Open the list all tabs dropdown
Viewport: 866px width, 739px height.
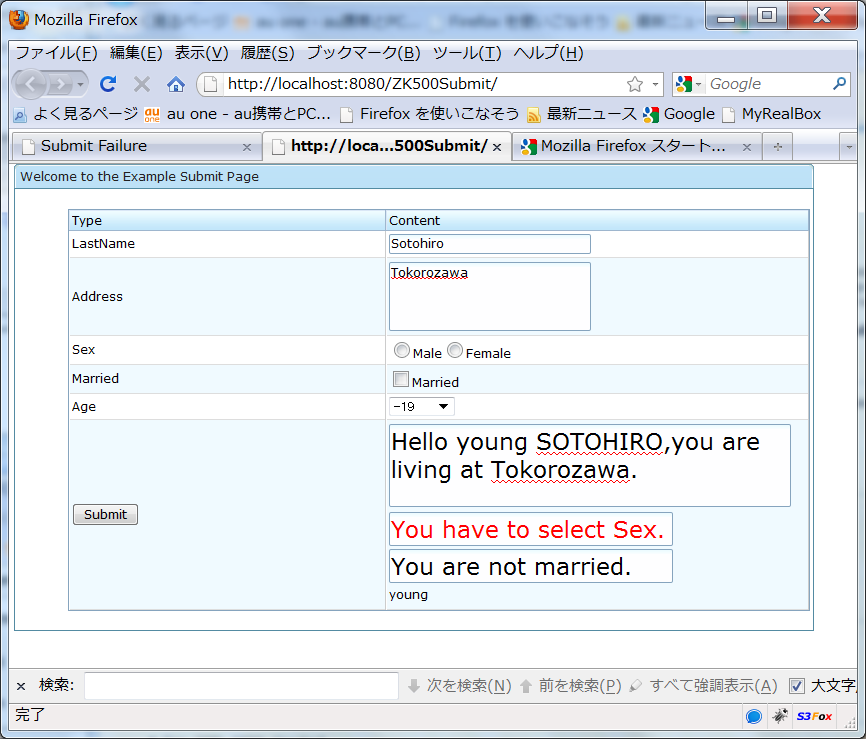[x=848, y=147]
